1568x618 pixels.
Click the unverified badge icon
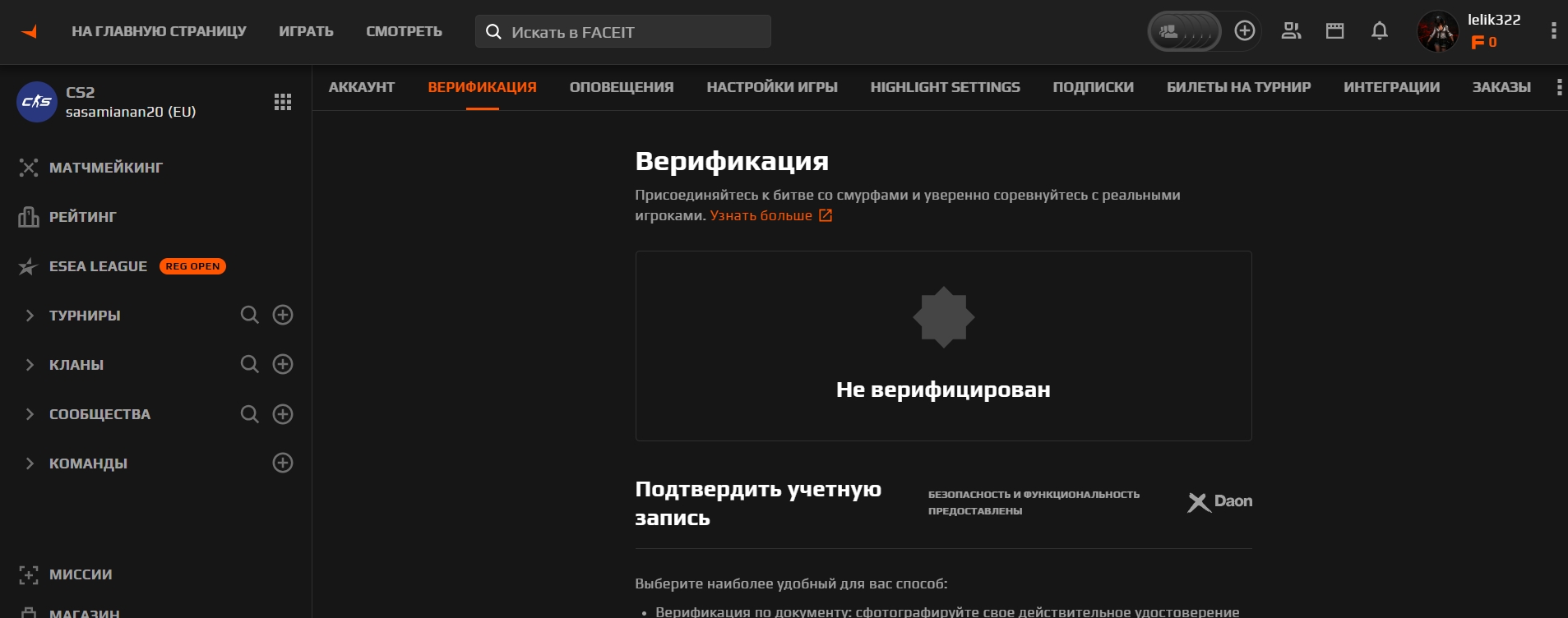coord(944,317)
